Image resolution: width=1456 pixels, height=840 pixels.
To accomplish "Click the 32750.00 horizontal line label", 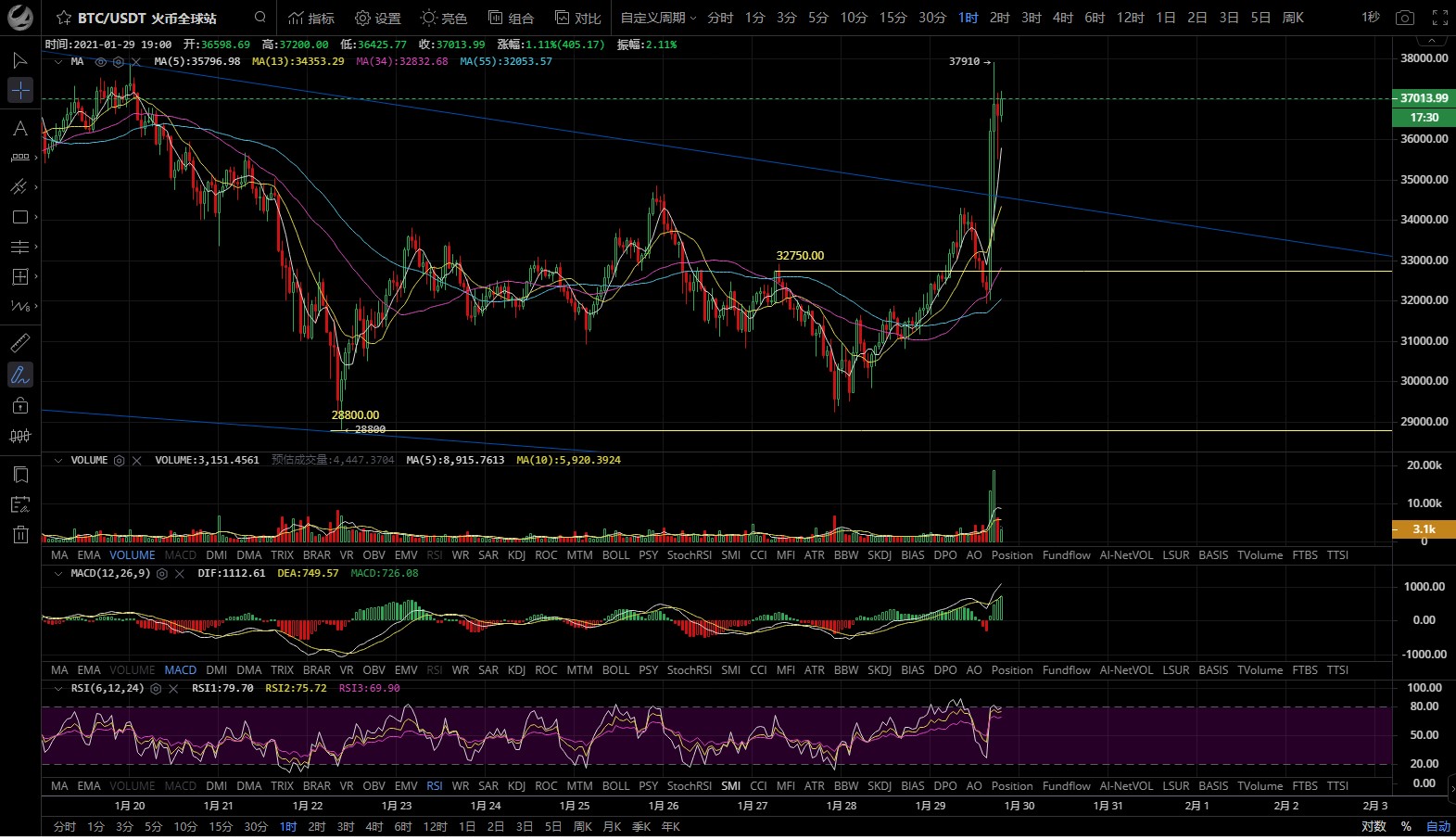I will tap(800, 256).
